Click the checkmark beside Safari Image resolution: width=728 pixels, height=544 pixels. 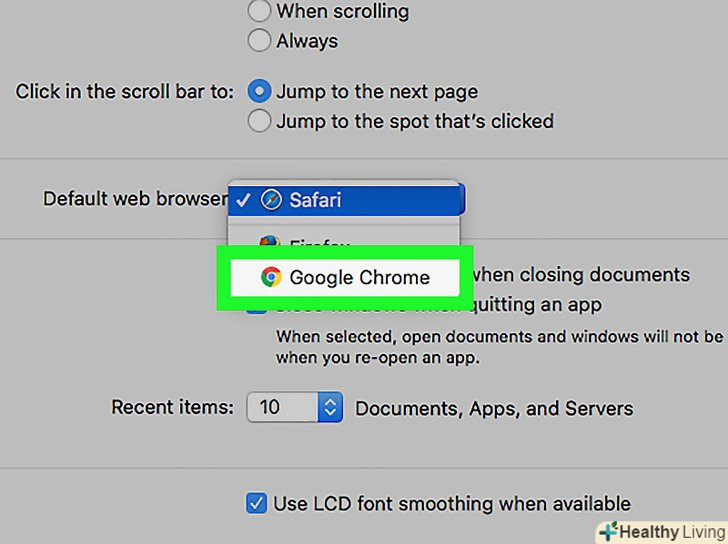(x=244, y=200)
